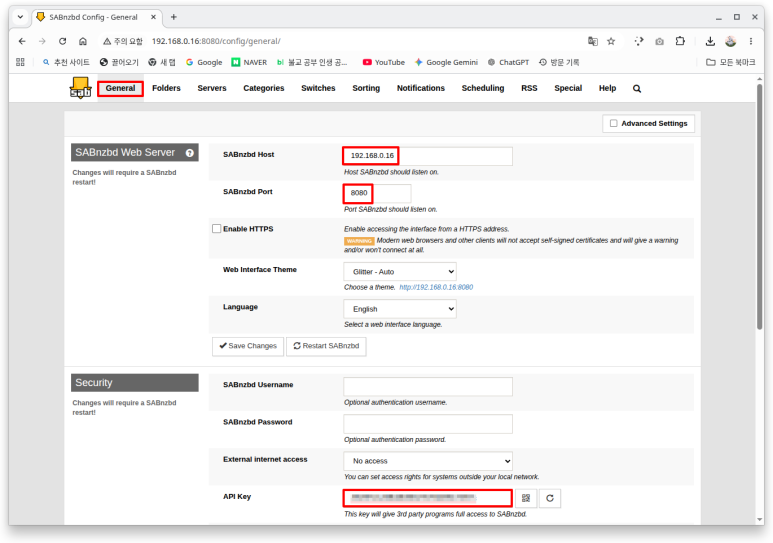The height and width of the screenshot is (543, 773).
Task: Open the YouTube bookmark
Action: (384, 63)
